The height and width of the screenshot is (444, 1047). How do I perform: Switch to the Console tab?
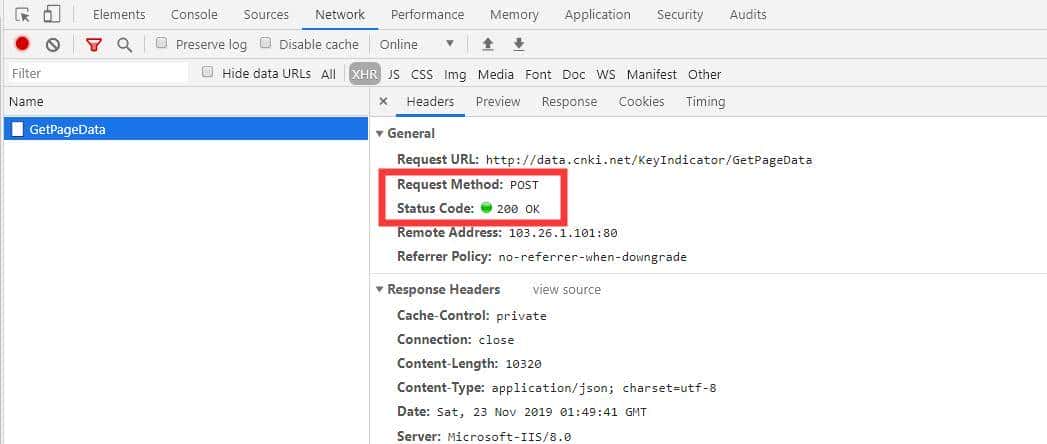coord(194,15)
